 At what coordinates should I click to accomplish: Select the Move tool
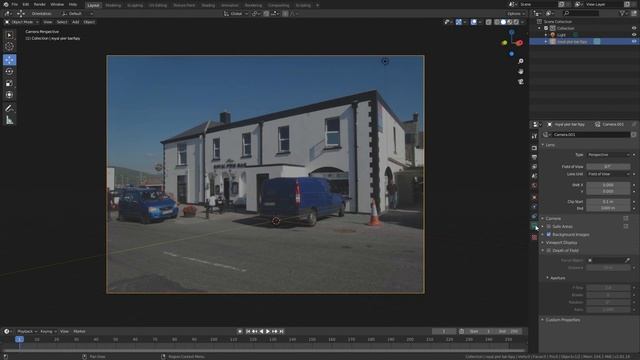tap(9, 60)
